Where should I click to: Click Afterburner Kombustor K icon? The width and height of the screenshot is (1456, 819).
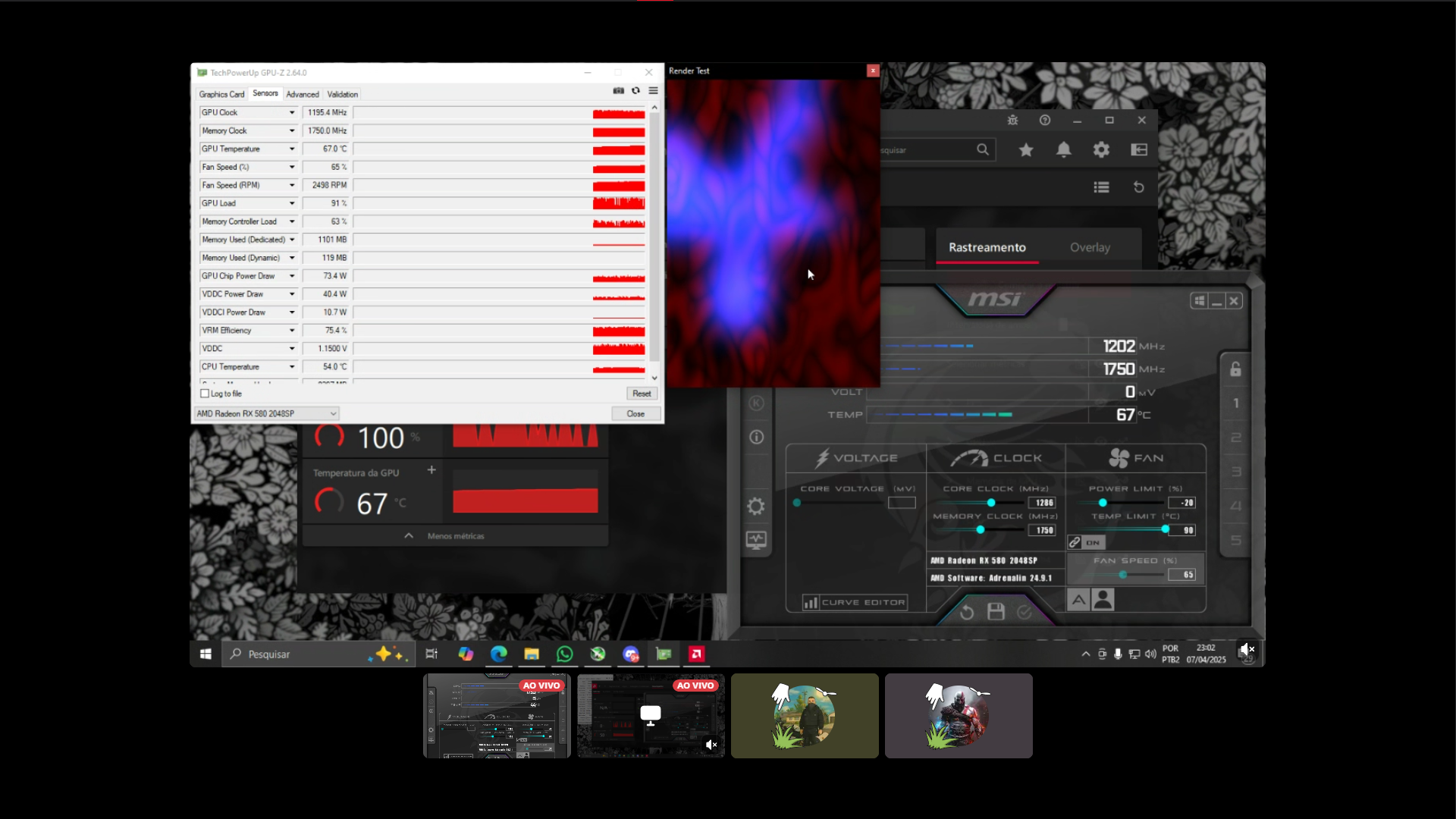pos(756,403)
